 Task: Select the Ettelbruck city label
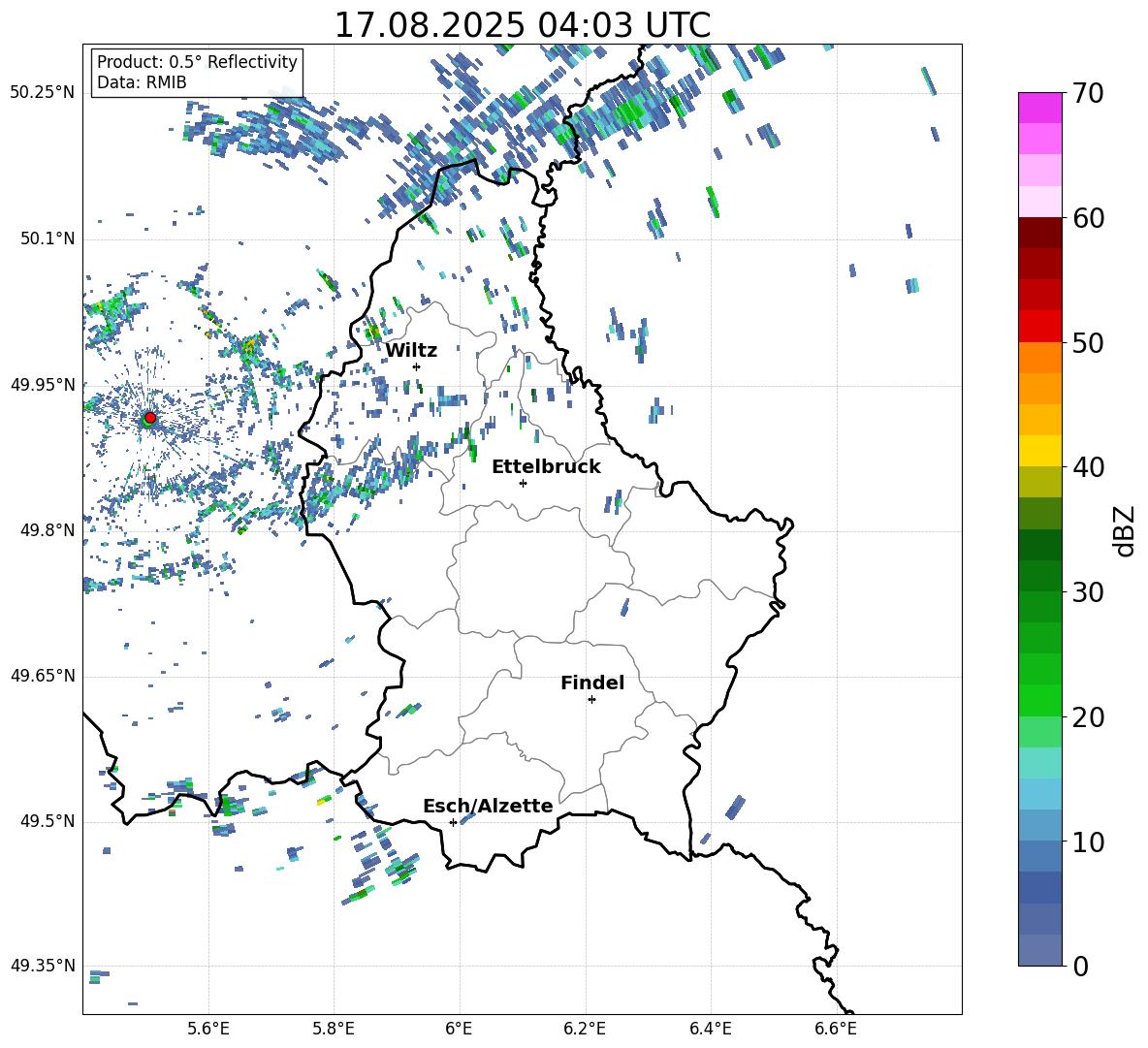coord(546,467)
